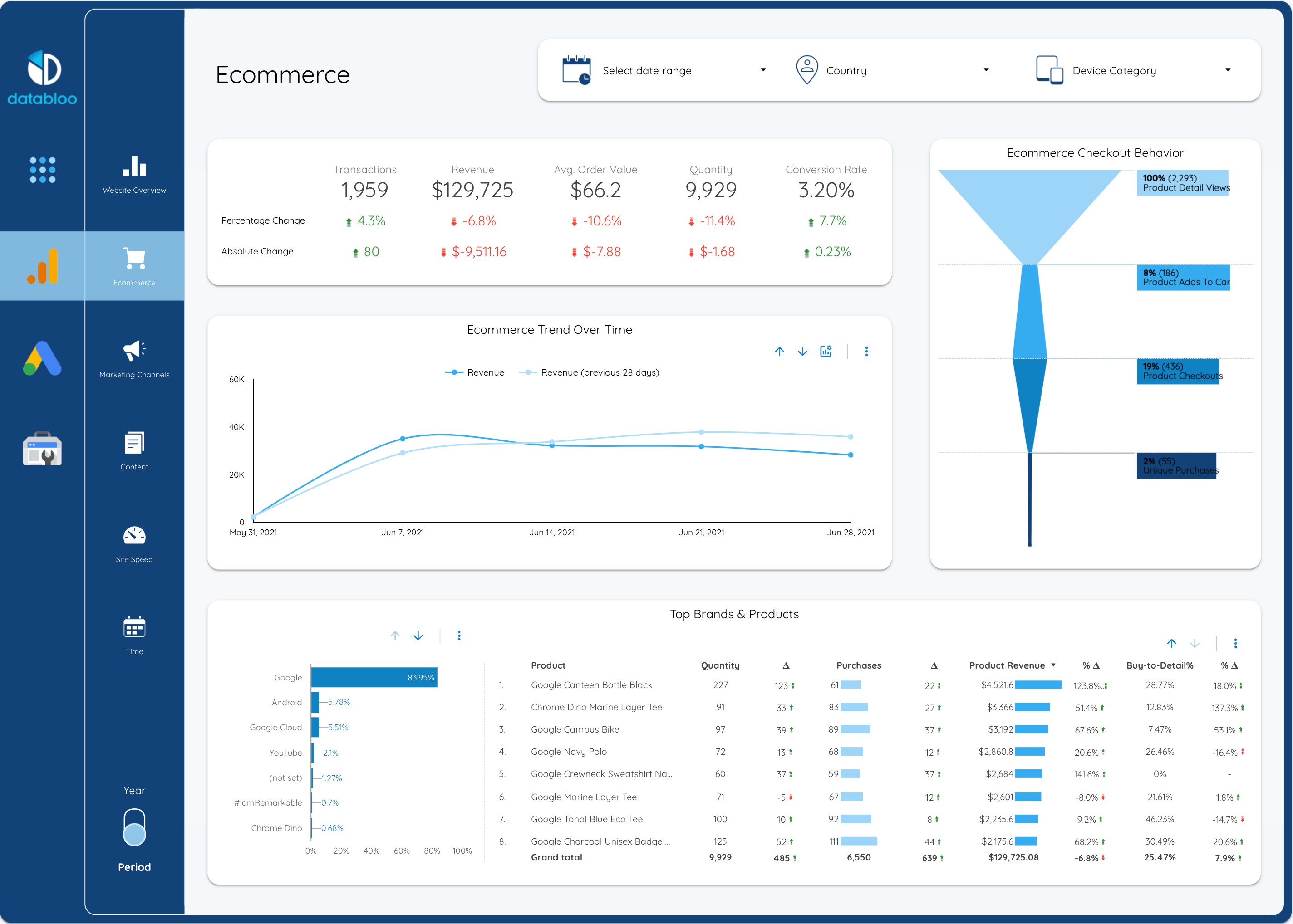
Task: Select the Content page icon in the sidebar
Action: (x=134, y=445)
